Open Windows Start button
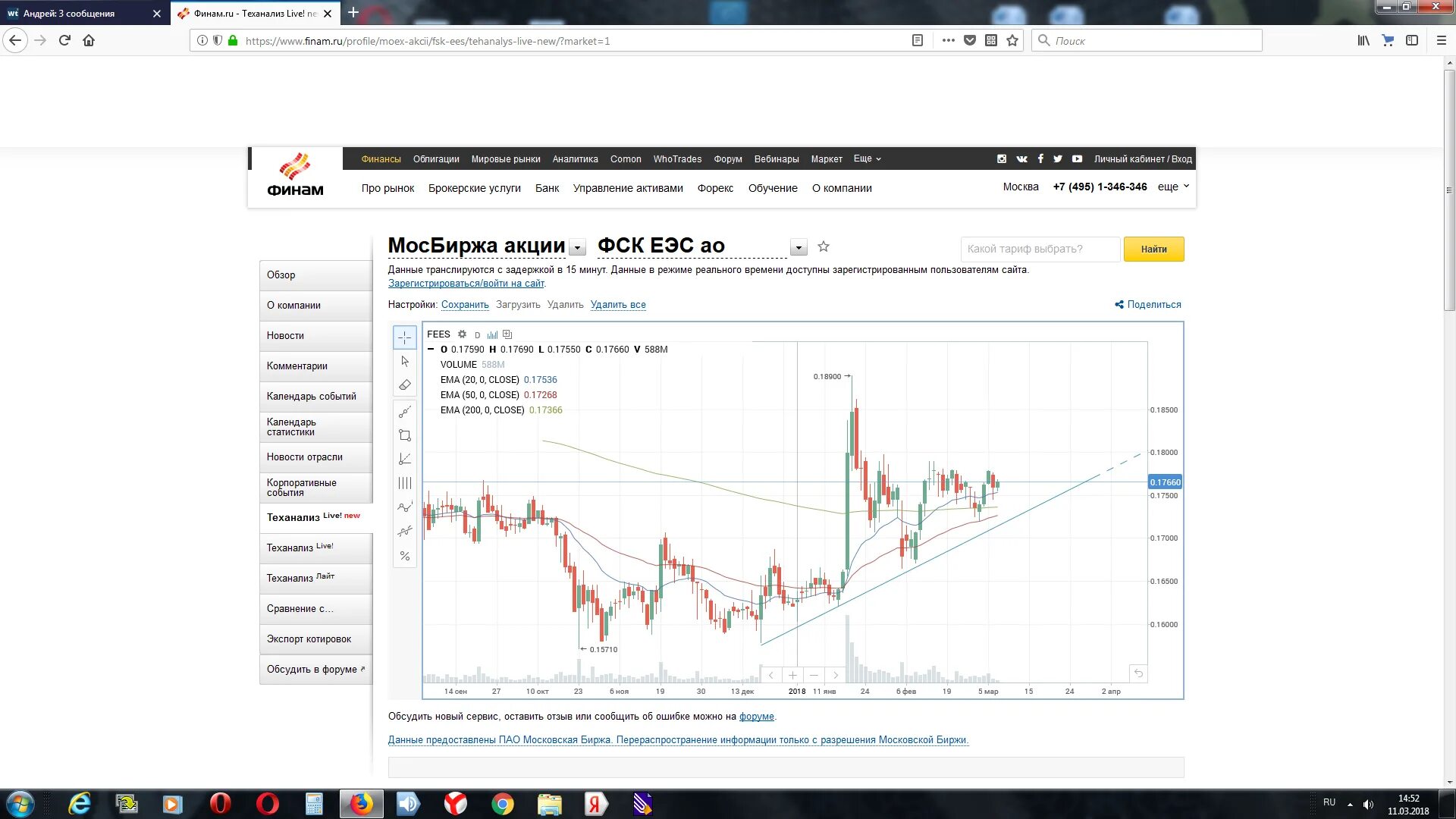This screenshot has height=819, width=1456. point(20,804)
